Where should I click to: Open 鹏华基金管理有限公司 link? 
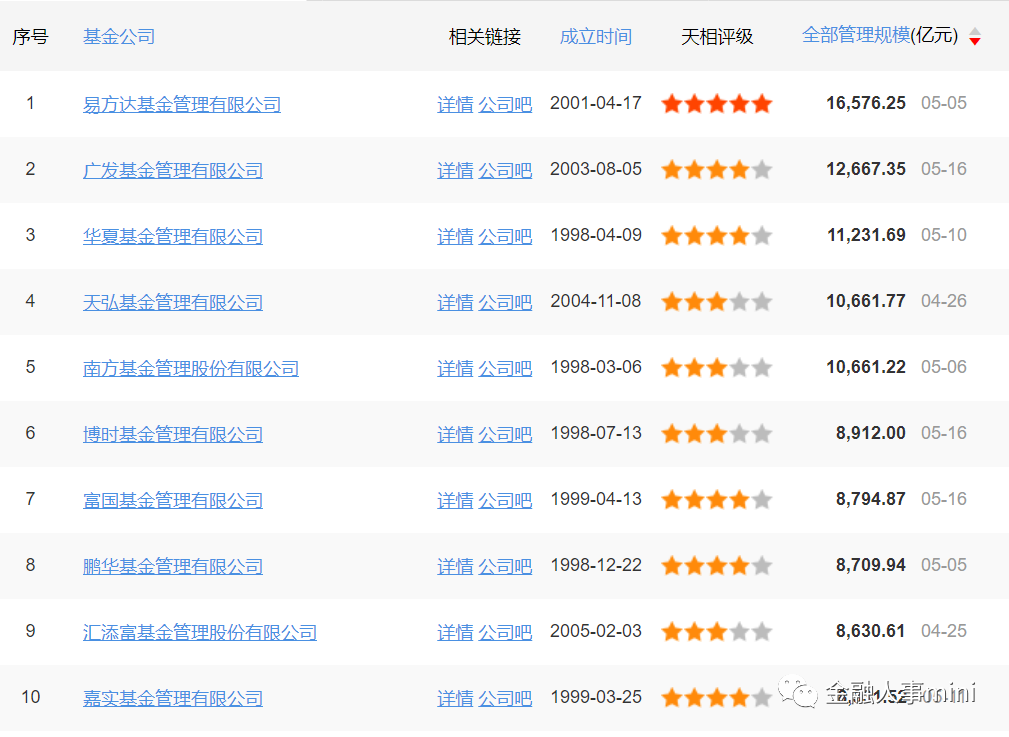point(173,566)
